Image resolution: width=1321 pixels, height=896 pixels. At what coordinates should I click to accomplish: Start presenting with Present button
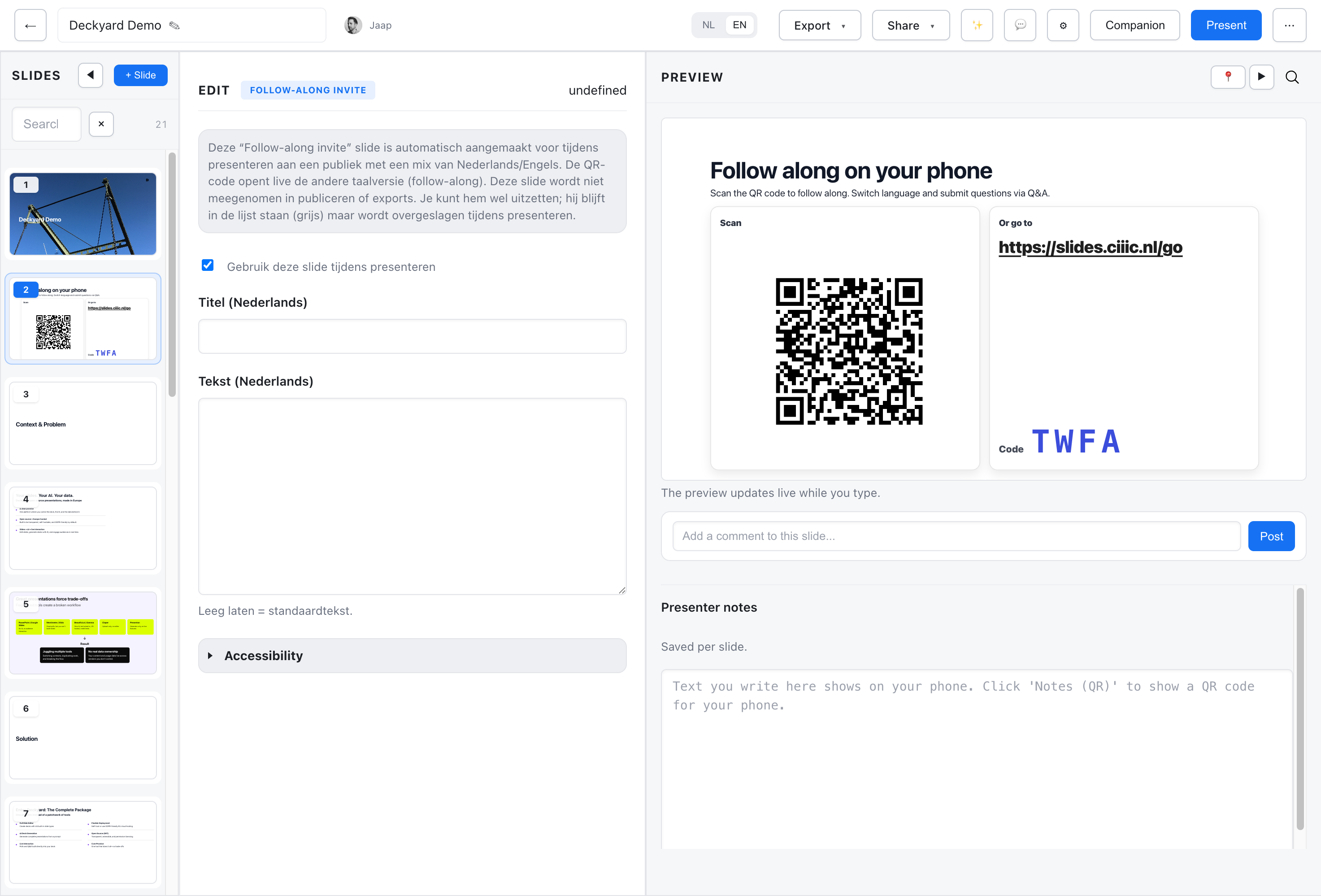click(1226, 26)
